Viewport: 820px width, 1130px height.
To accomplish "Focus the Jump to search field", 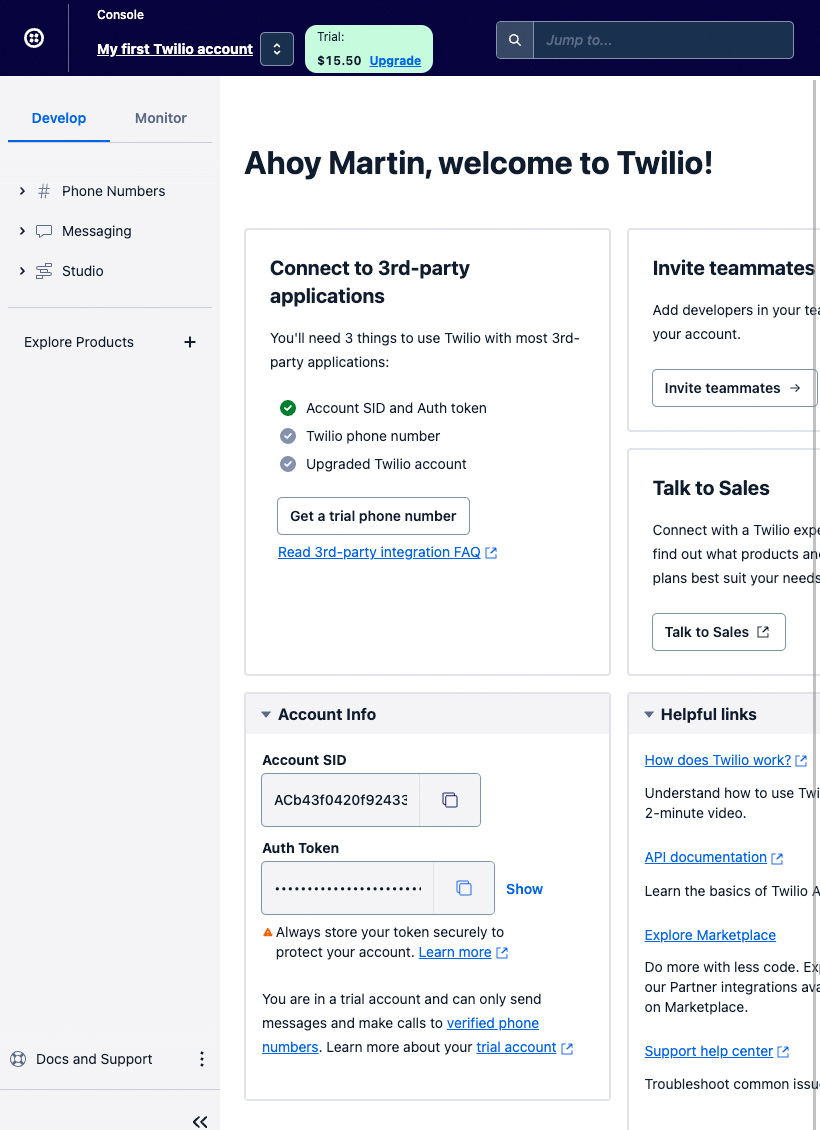I will coord(663,40).
